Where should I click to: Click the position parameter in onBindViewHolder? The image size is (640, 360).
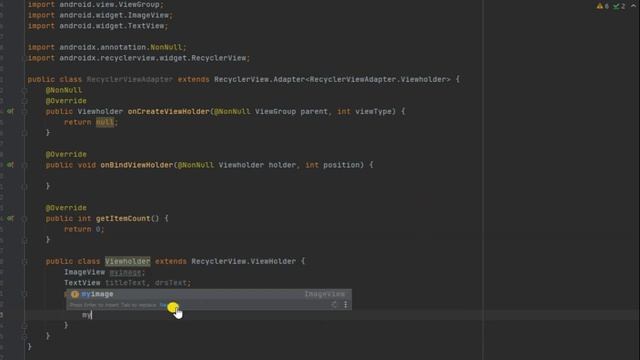point(341,165)
